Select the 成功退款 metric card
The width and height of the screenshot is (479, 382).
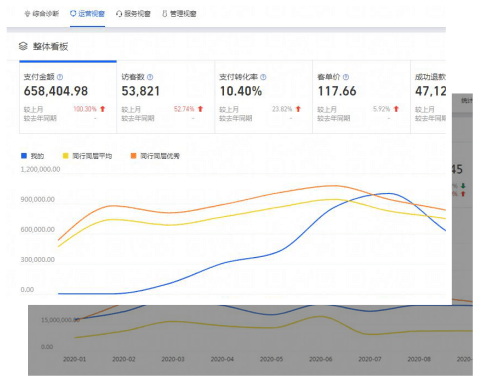click(x=429, y=97)
